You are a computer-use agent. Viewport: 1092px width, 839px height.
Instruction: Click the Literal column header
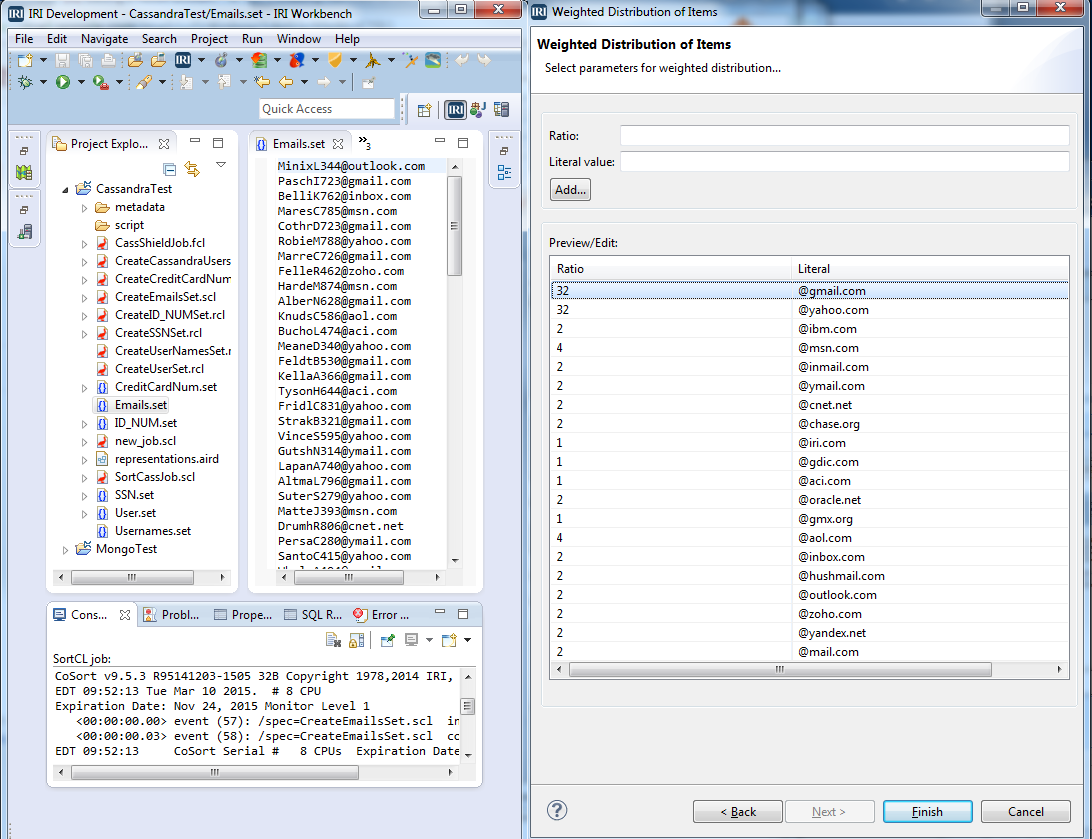(x=930, y=269)
